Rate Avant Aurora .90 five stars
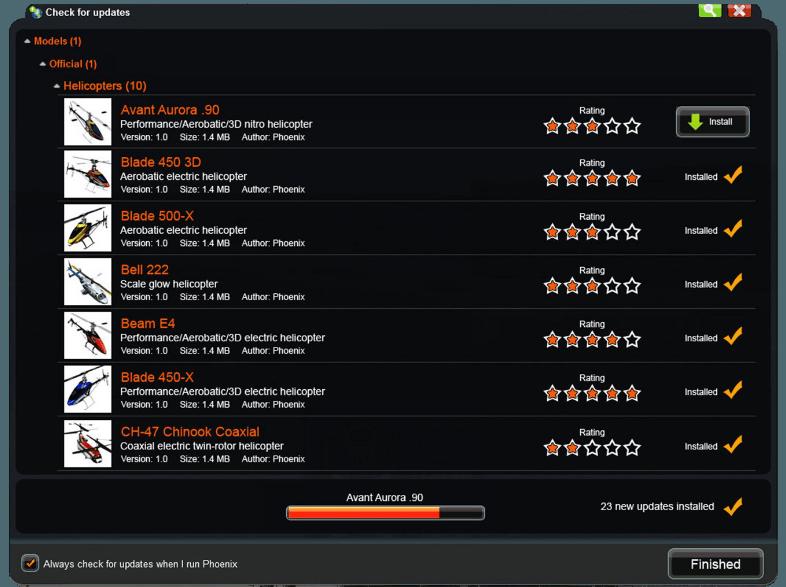This screenshot has height=587, width=786. [632, 126]
